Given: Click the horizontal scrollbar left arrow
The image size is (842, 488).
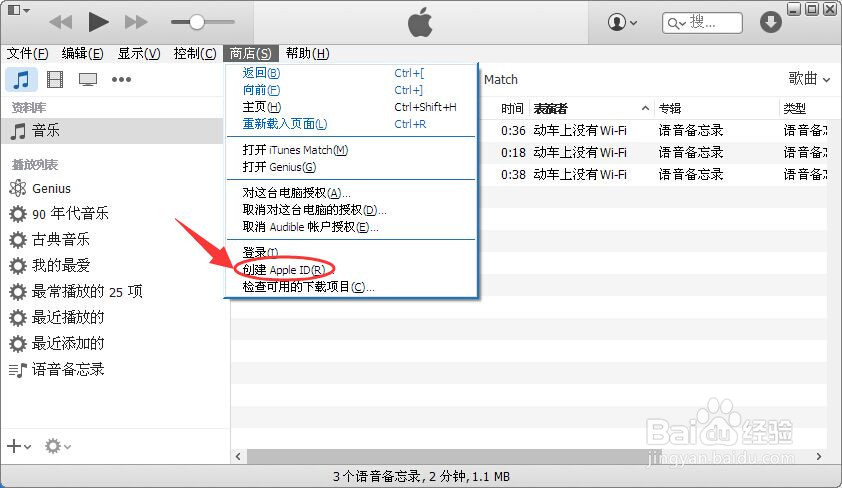Looking at the screenshot, I should pos(238,457).
